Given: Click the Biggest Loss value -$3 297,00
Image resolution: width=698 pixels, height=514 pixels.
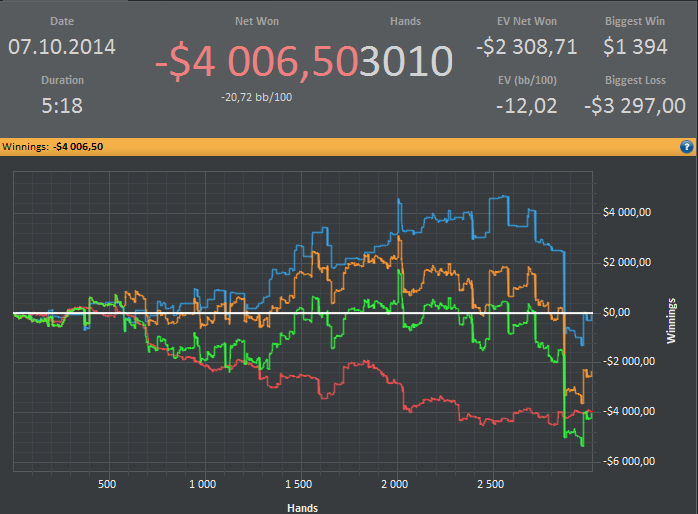Looking at the screenshot, I should click(635, 106).
